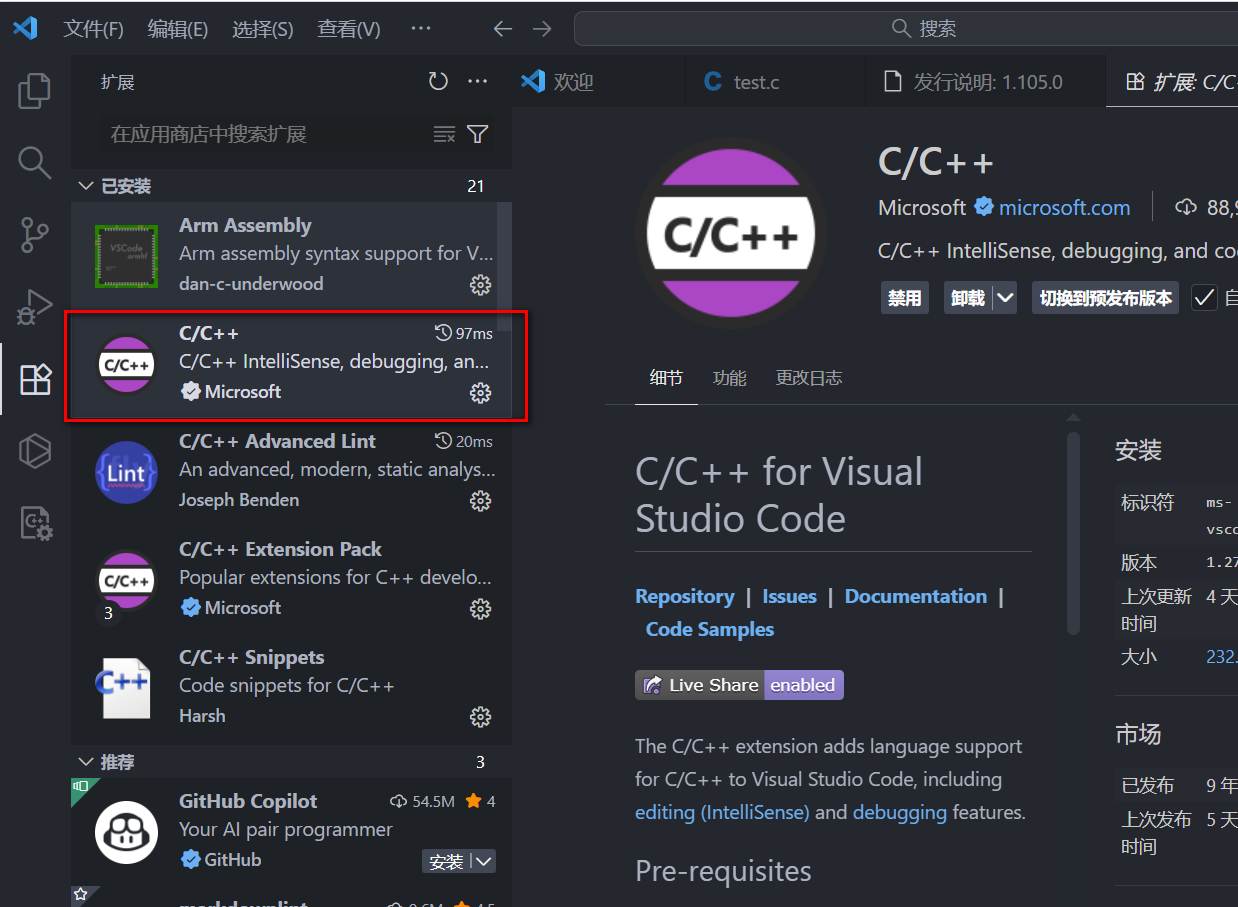The image size is (1238, 907).
Task: Click the Arm Assembly extension icon
Action: pos(126,256)
